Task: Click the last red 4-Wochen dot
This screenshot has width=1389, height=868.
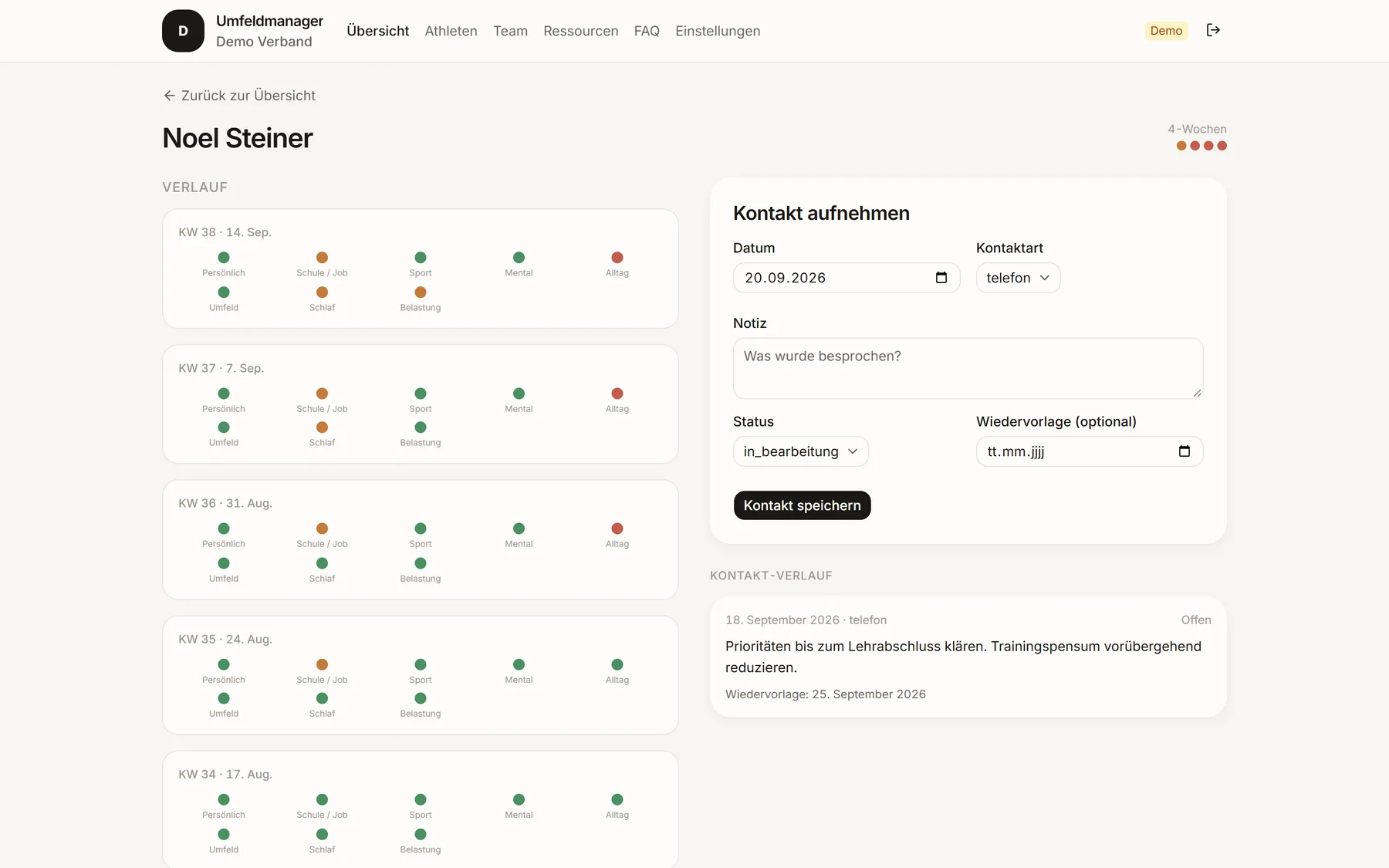Action: 1222,146
